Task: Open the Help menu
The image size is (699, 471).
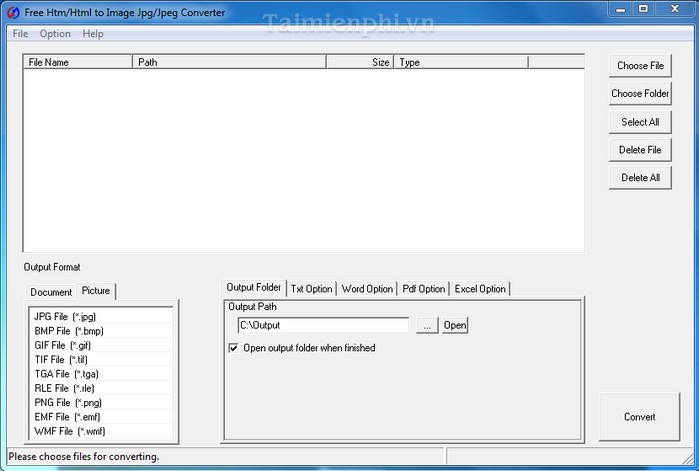Action: point(93,34)
